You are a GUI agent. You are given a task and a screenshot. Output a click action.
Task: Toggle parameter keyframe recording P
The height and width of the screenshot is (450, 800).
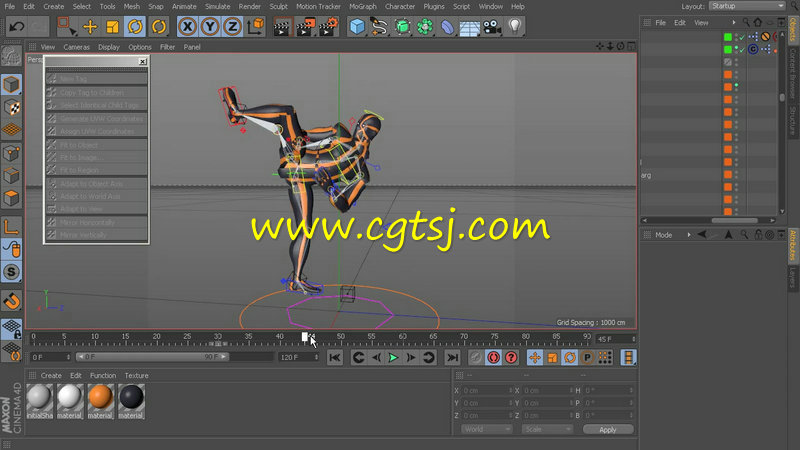click(587, 358)
